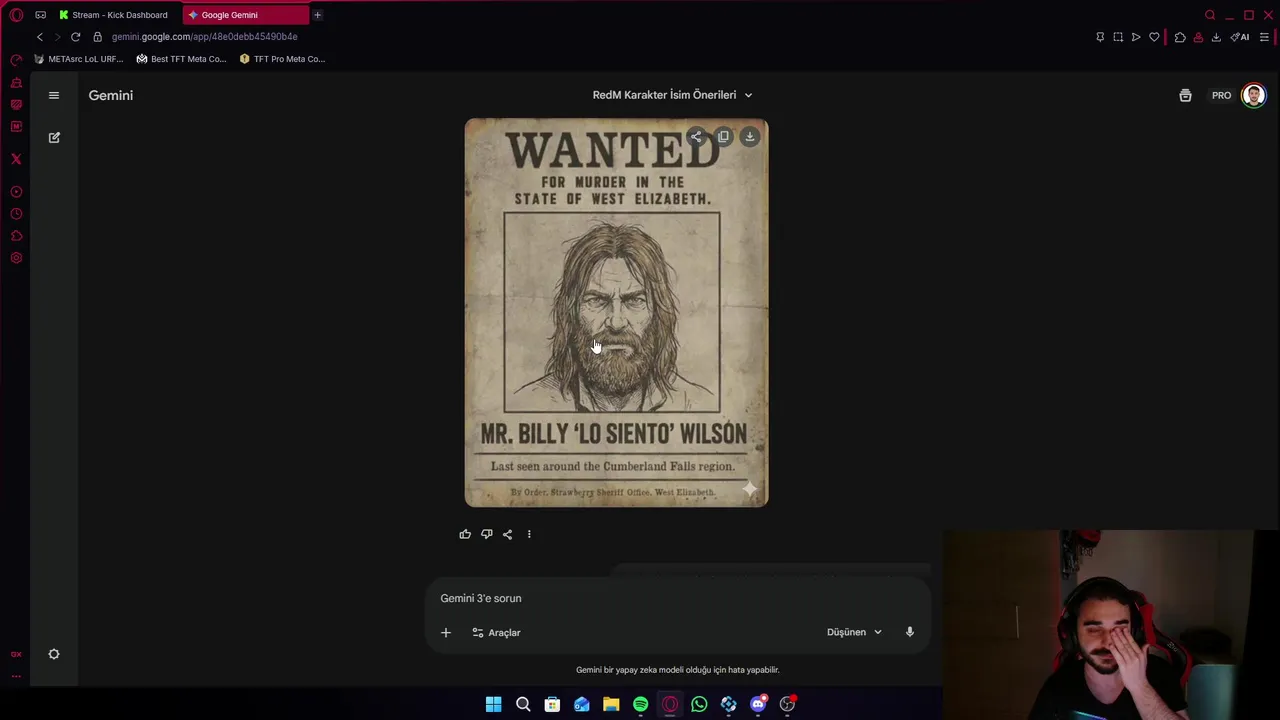Start a new chat with the pencil icon
Viewport: 1280px width, 720px height.
54,137
